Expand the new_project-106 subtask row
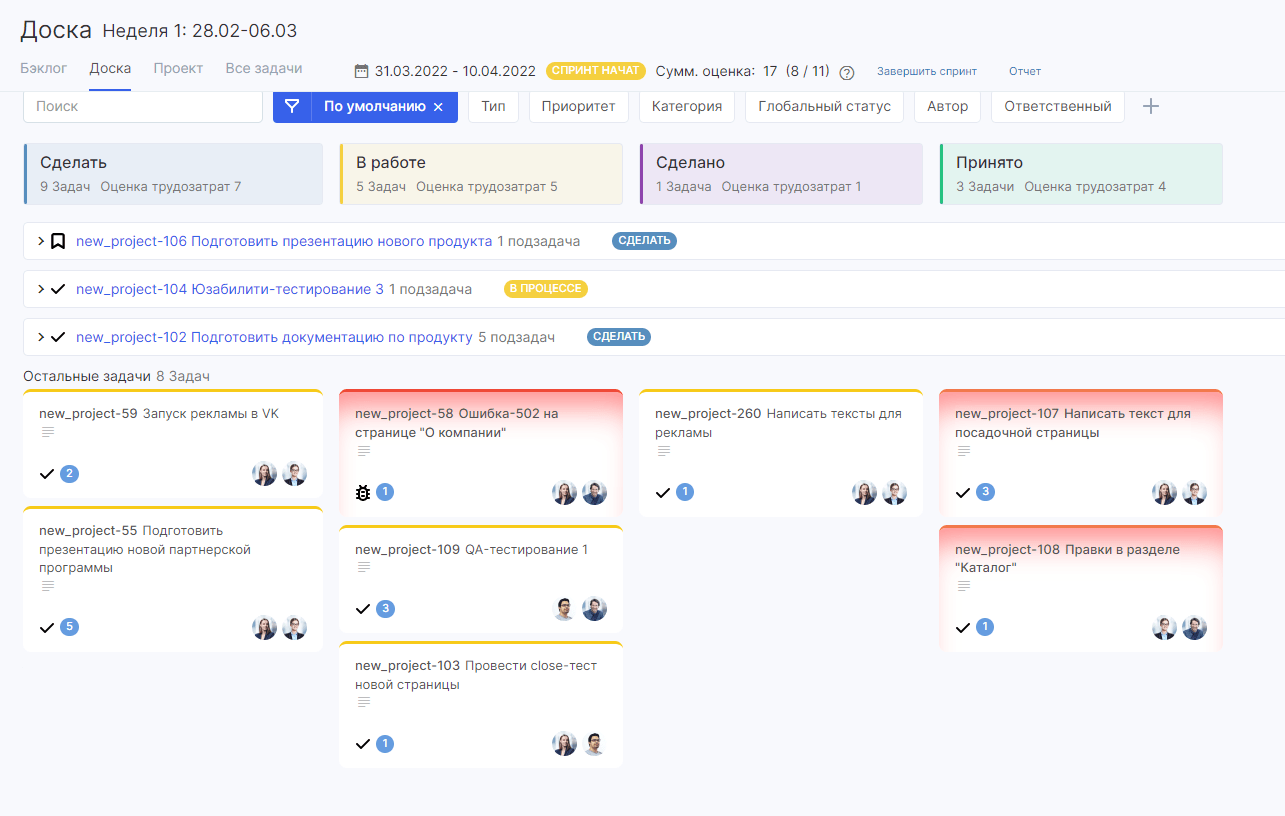The width and height of the screenshot is (1285, 816). pos(41,241)
